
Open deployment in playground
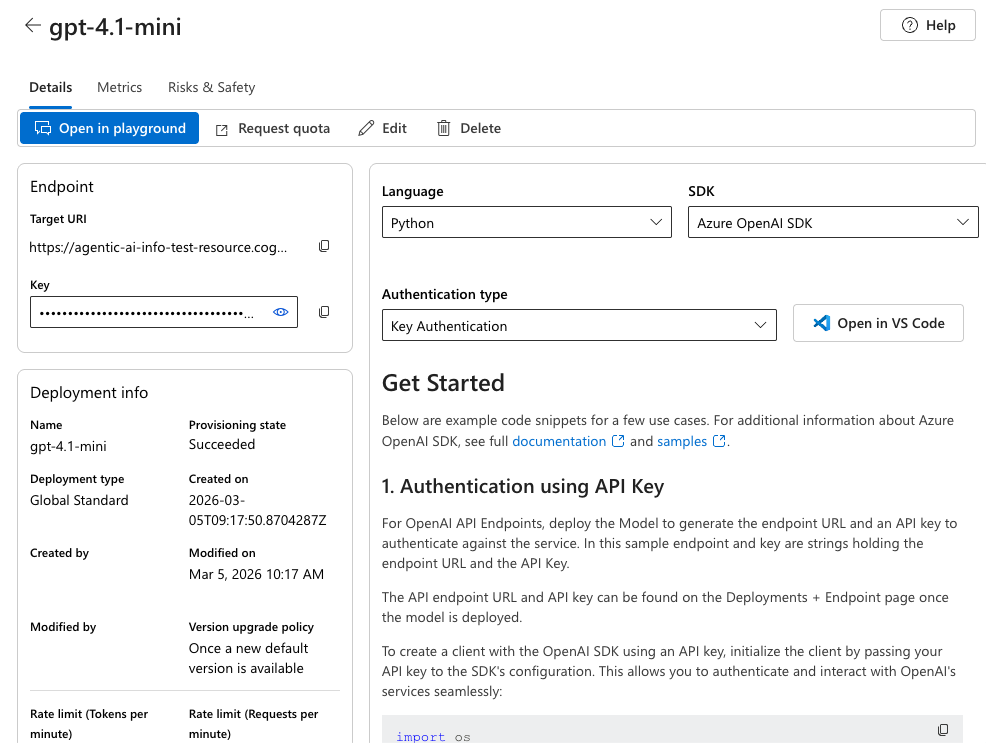tap(110, 128)
